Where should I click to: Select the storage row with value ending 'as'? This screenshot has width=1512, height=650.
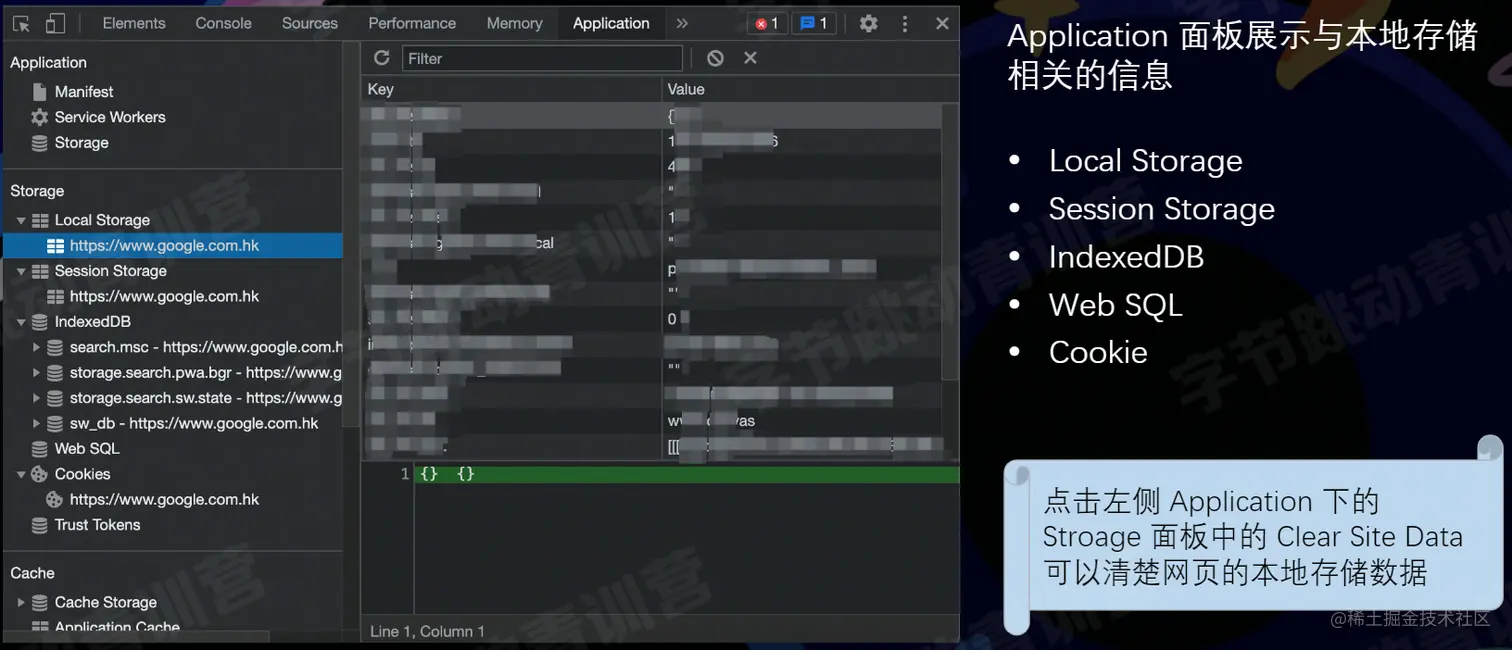651,421
